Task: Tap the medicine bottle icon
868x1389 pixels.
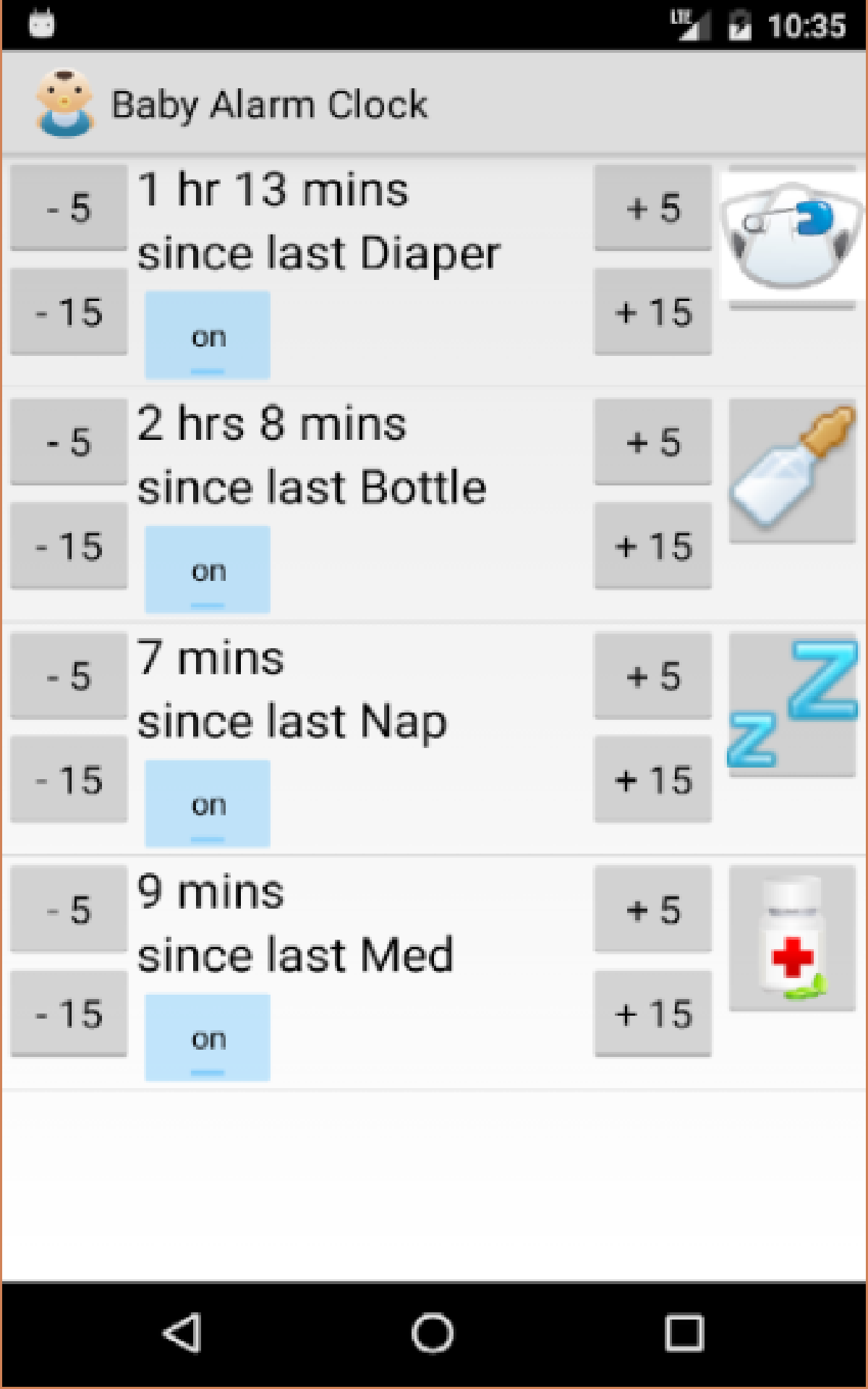Action: (792, 938)
